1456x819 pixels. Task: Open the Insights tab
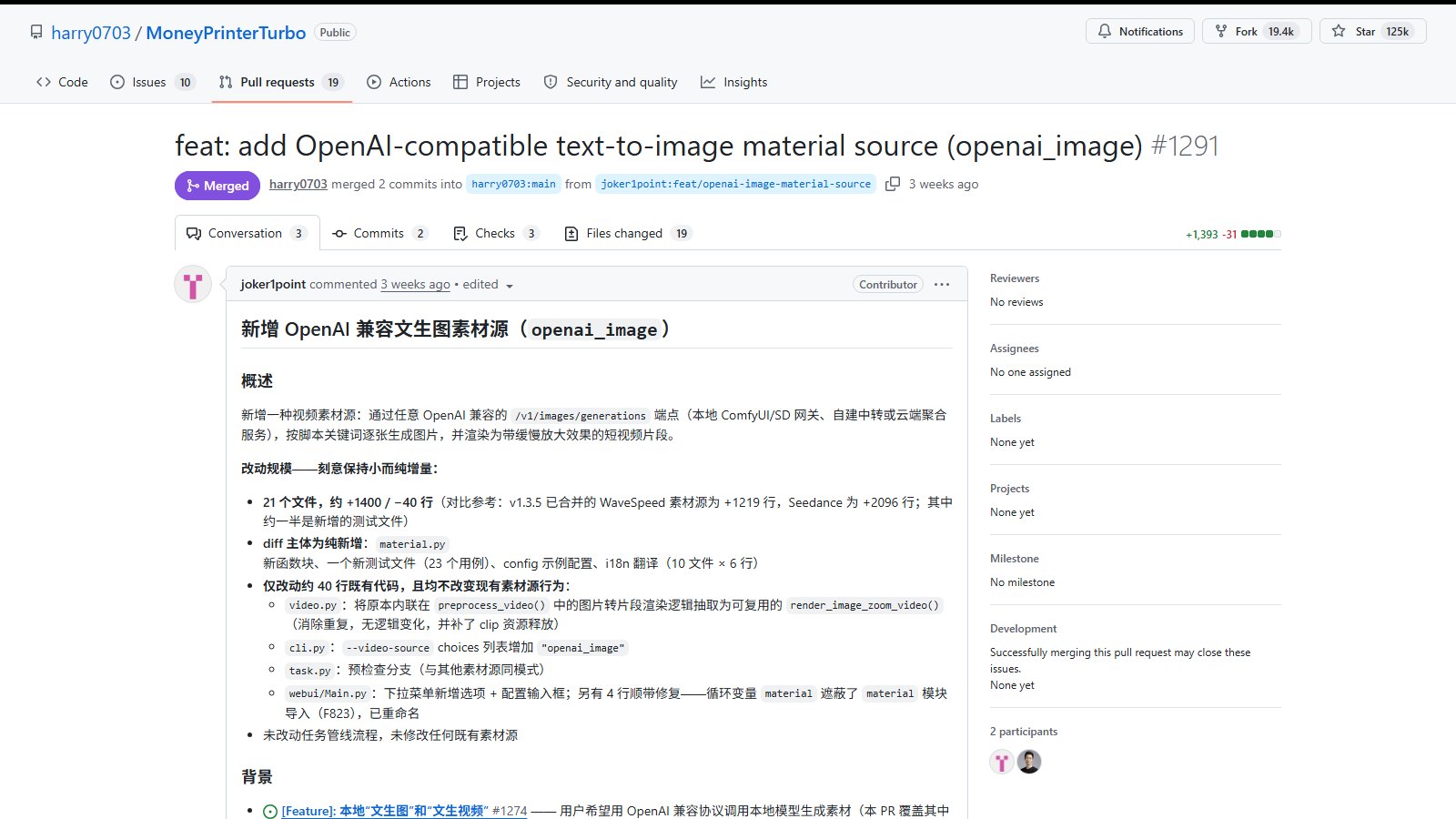click(x=733, y=82)
